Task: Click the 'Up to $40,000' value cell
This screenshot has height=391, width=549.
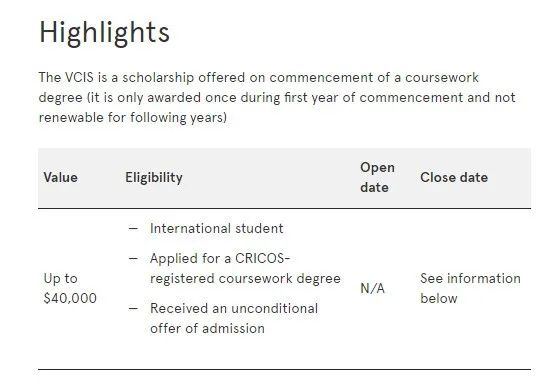Action: [x=70, y=288]
